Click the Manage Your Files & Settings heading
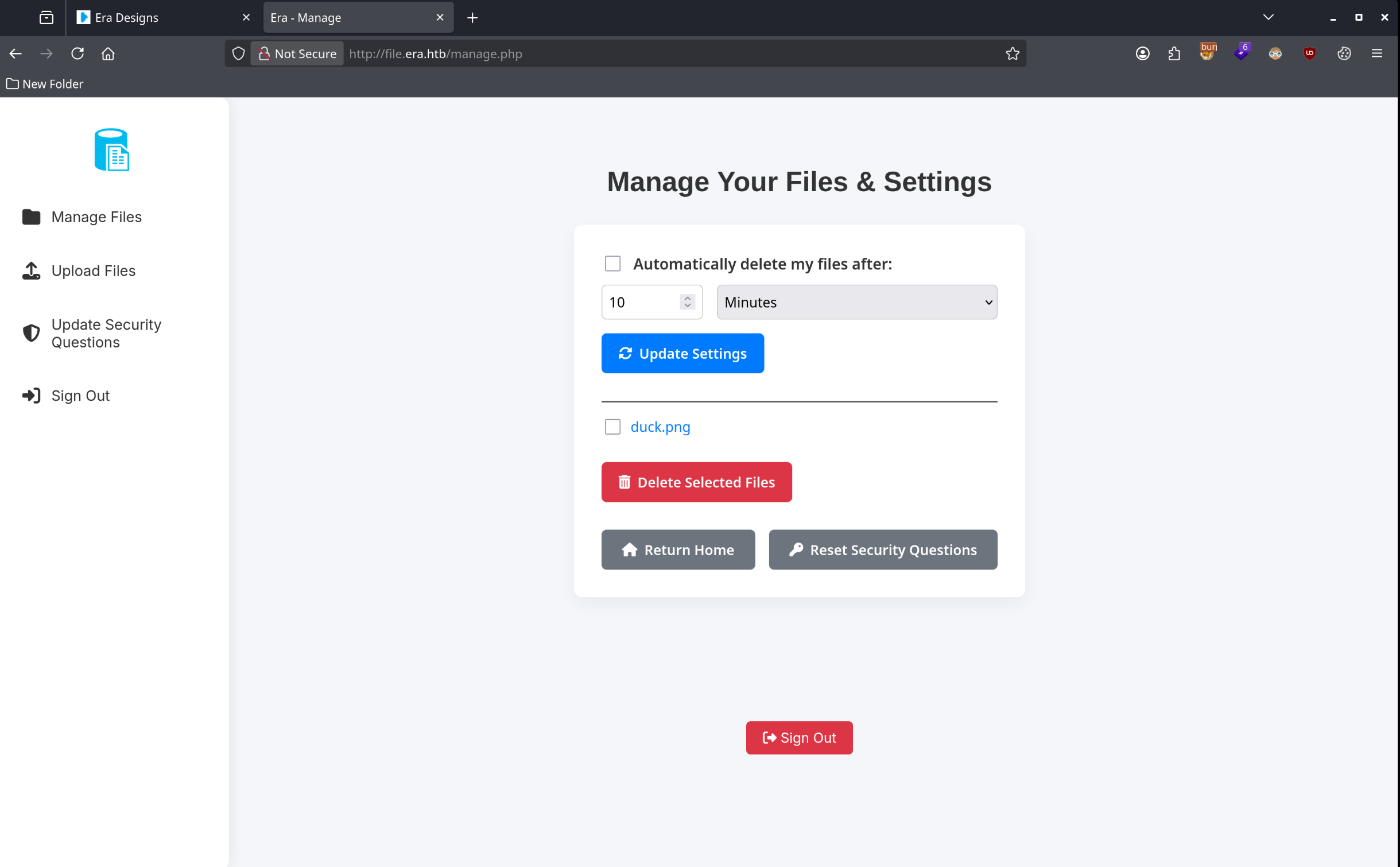The image size is (1400, 867). tap(799, 182)
